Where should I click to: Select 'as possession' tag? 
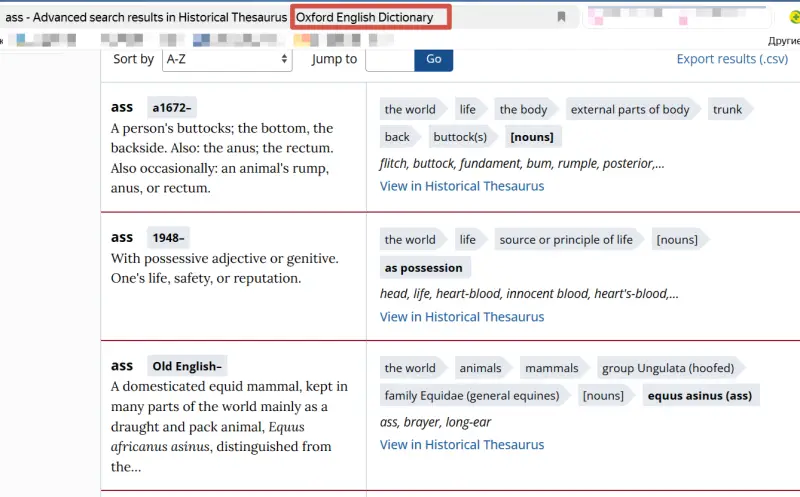tap(424, 268)
